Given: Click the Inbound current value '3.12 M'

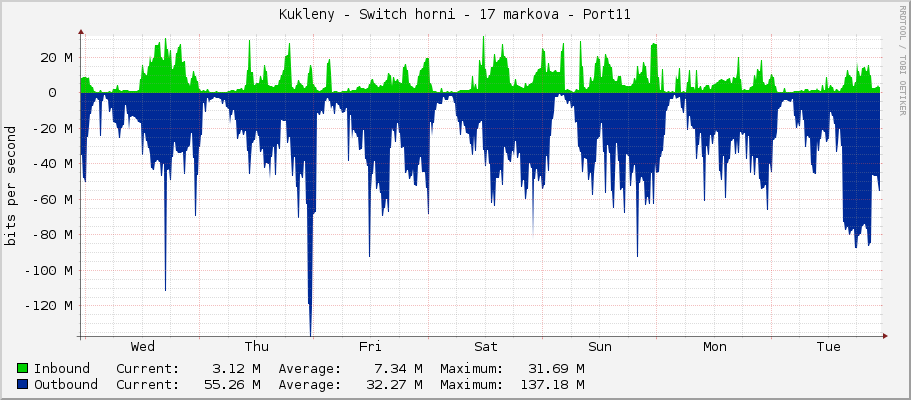Looking at the screenshot, I should click(236, 369).
